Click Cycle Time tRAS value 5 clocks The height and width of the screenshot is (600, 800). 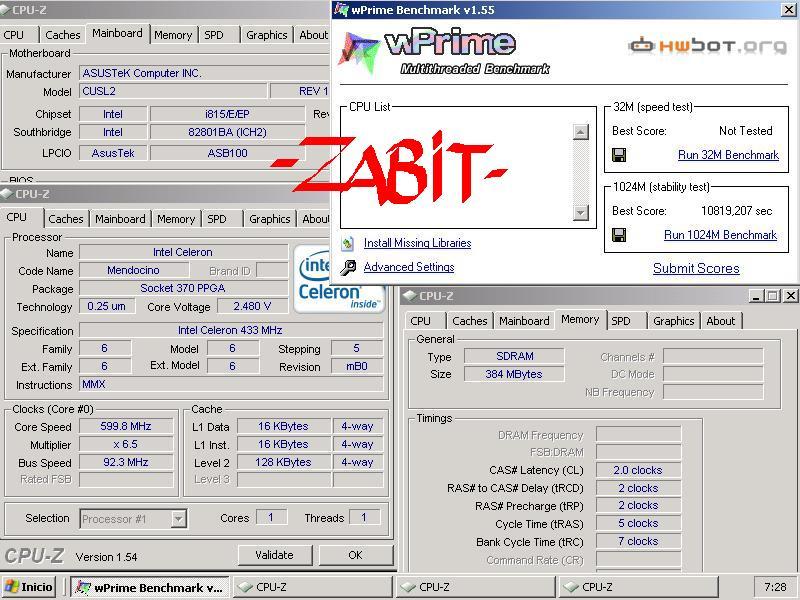click(x=638, y=523)
